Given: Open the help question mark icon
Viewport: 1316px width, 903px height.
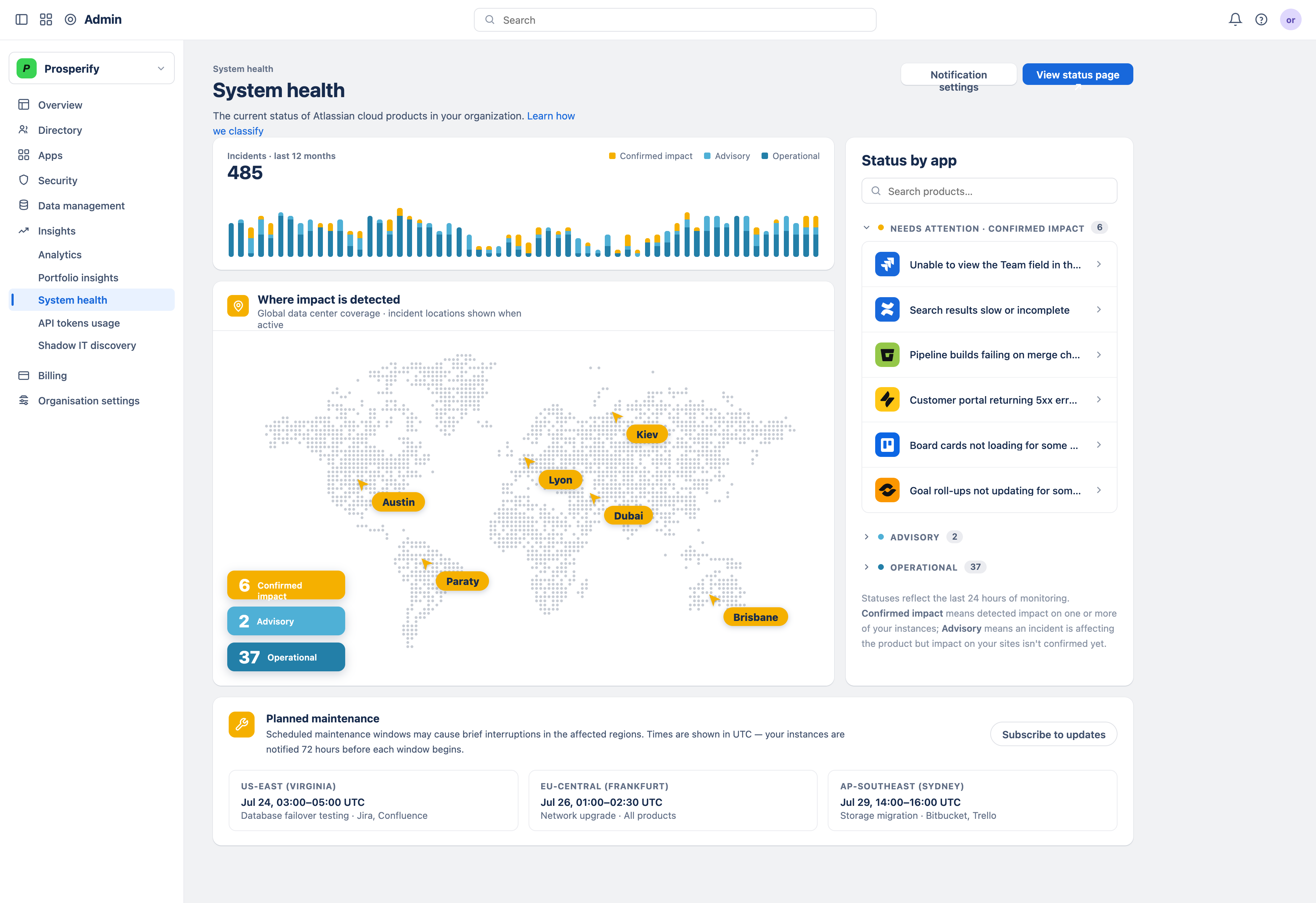Looking at the screenshot, I should [x=1261, y=19].
